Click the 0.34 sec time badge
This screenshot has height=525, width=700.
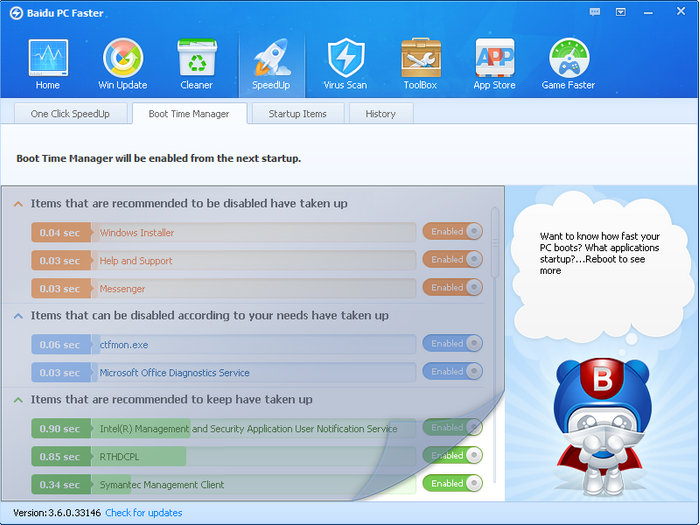click(61, 485)
